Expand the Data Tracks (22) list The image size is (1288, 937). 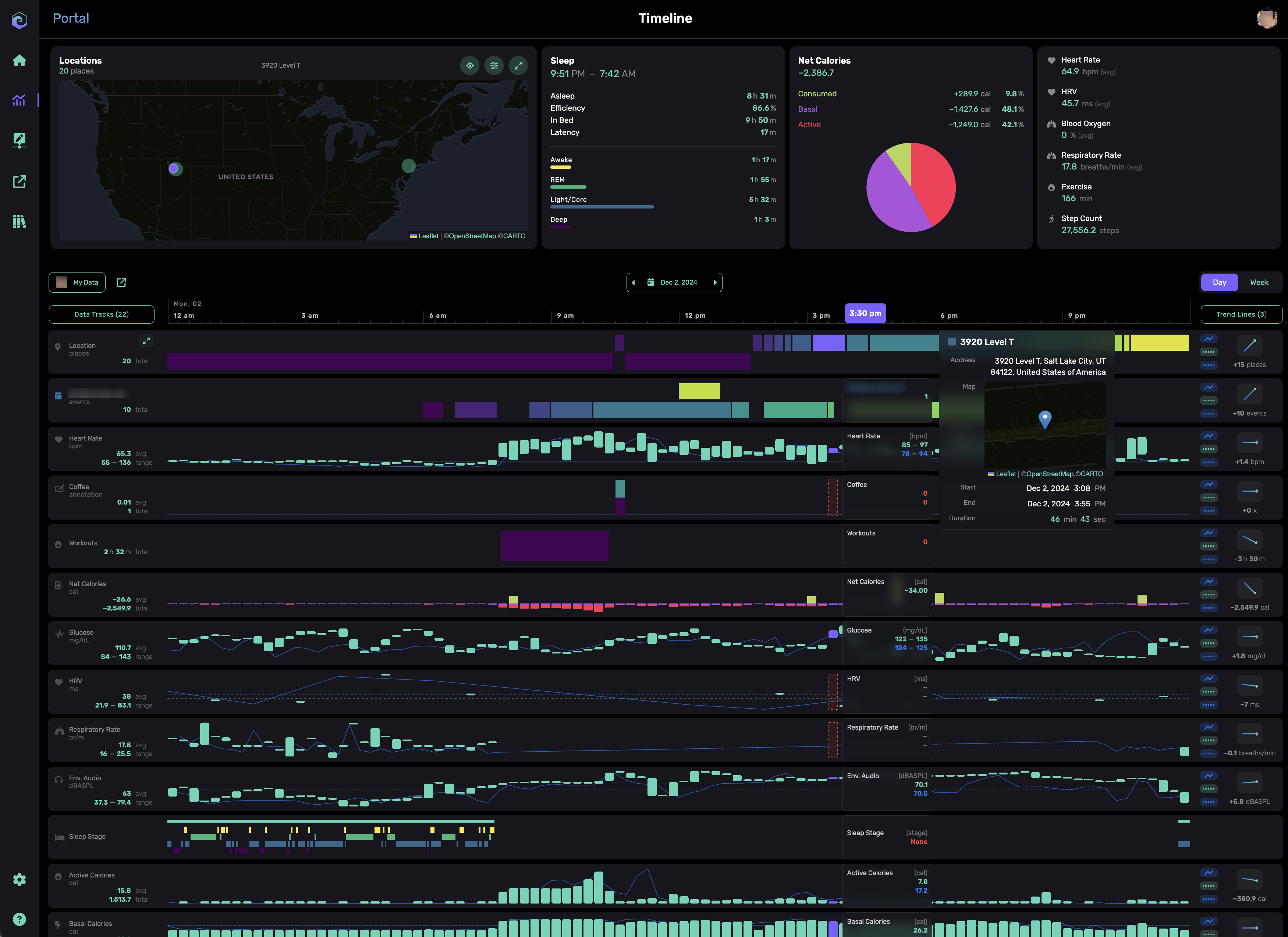(102, 314)
